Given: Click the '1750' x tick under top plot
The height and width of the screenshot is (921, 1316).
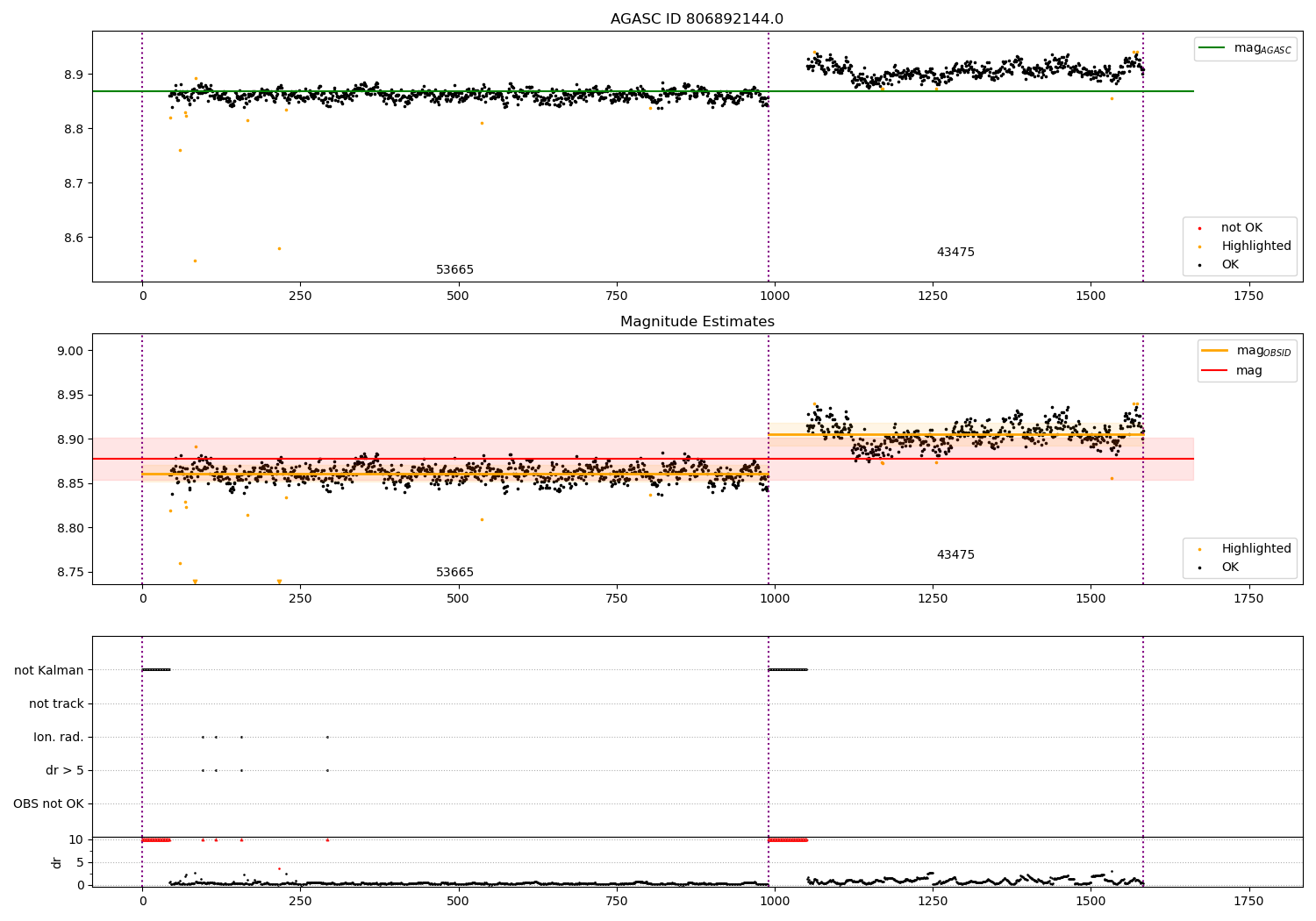Looking at the screenshot, I should pyautogui.click(x=1248, y=296).
